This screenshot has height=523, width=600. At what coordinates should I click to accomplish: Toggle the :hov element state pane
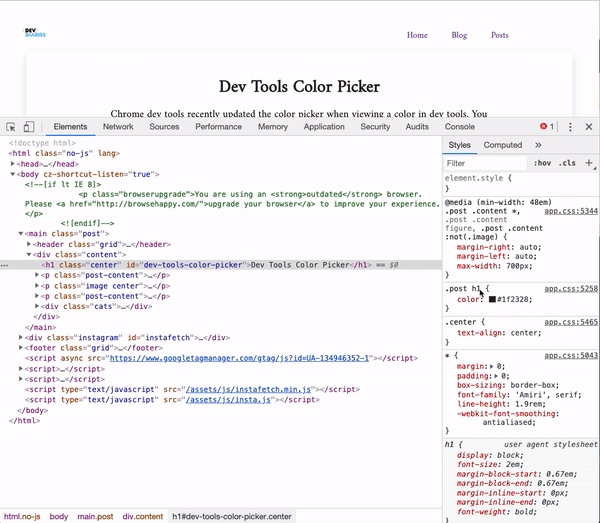(542, 163)
